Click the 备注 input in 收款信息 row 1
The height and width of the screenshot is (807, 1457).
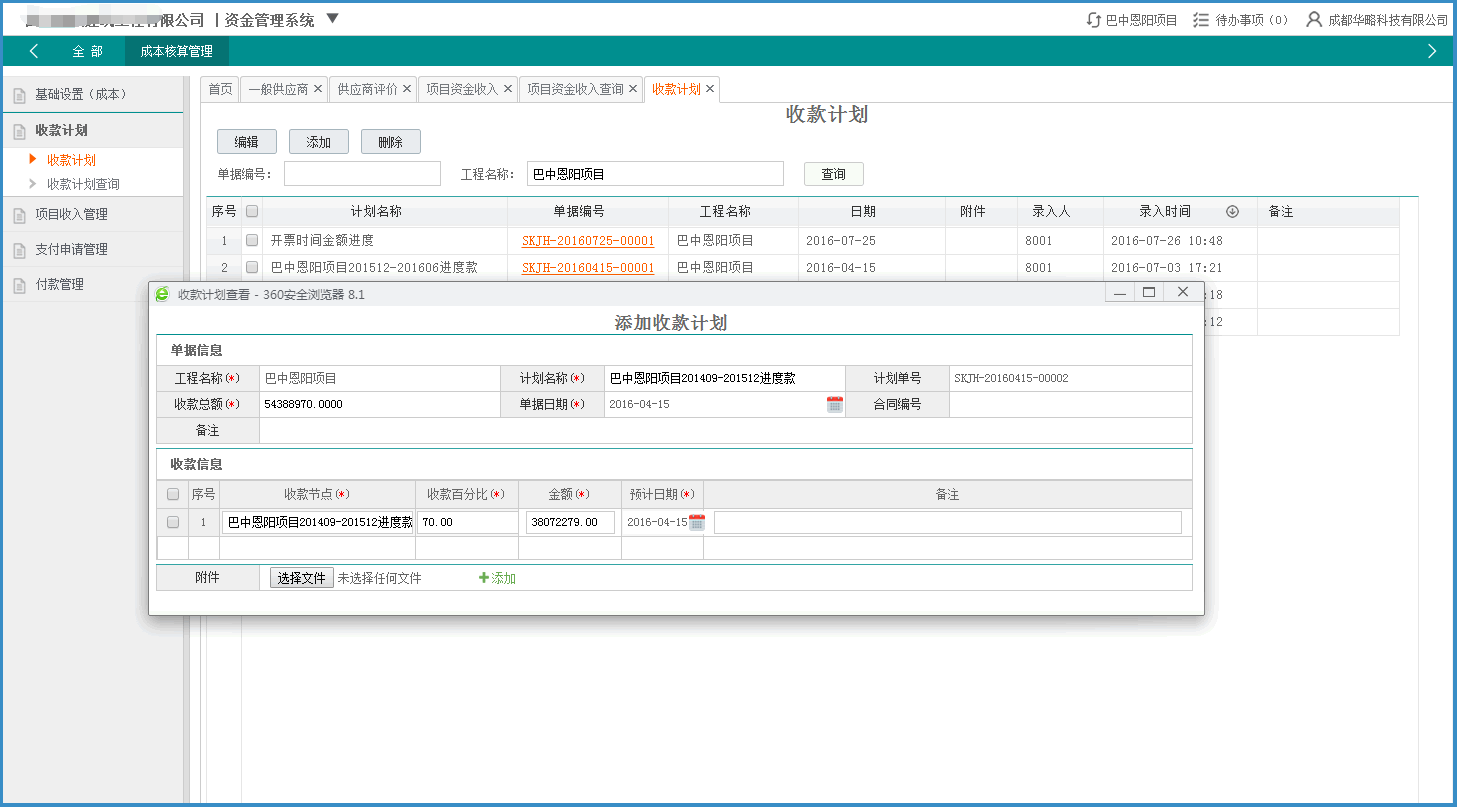tap(948, 522)
